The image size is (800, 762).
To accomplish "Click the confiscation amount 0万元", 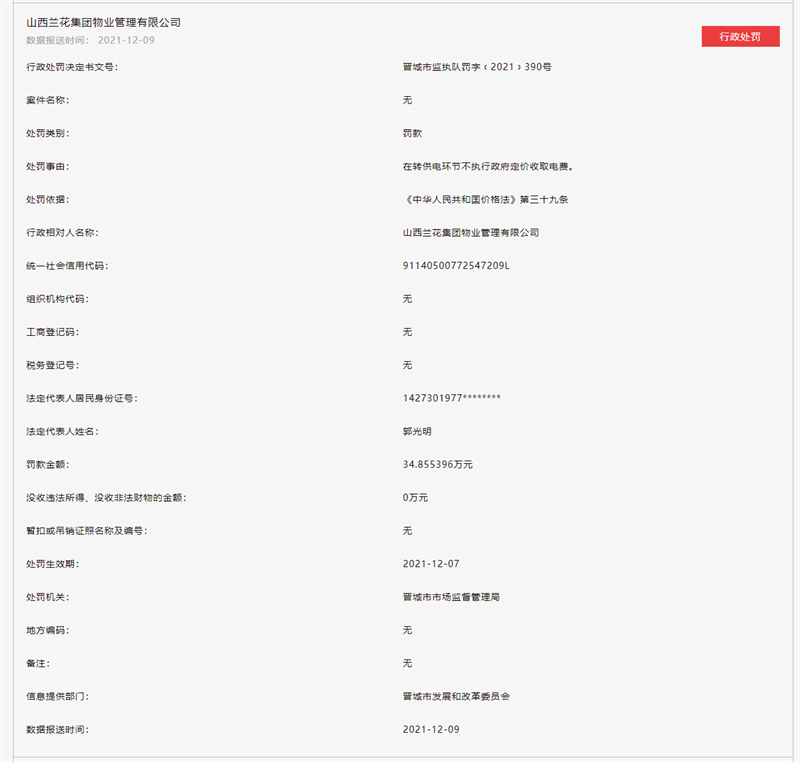I will click(415, 497).
